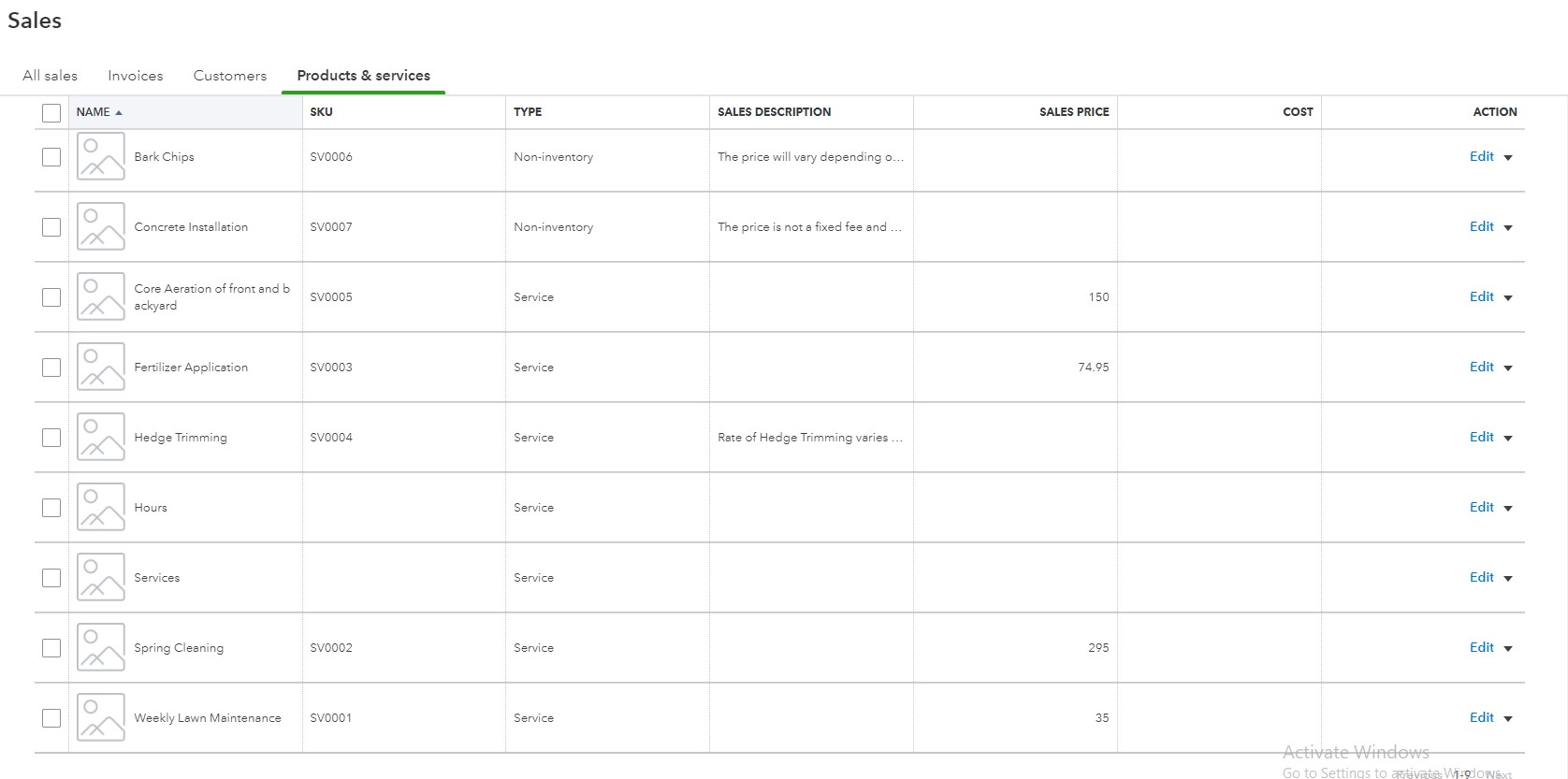Click the Fertilizer Application product image icon
This screenshot has width=1568, height=779.
pos(100,368)
